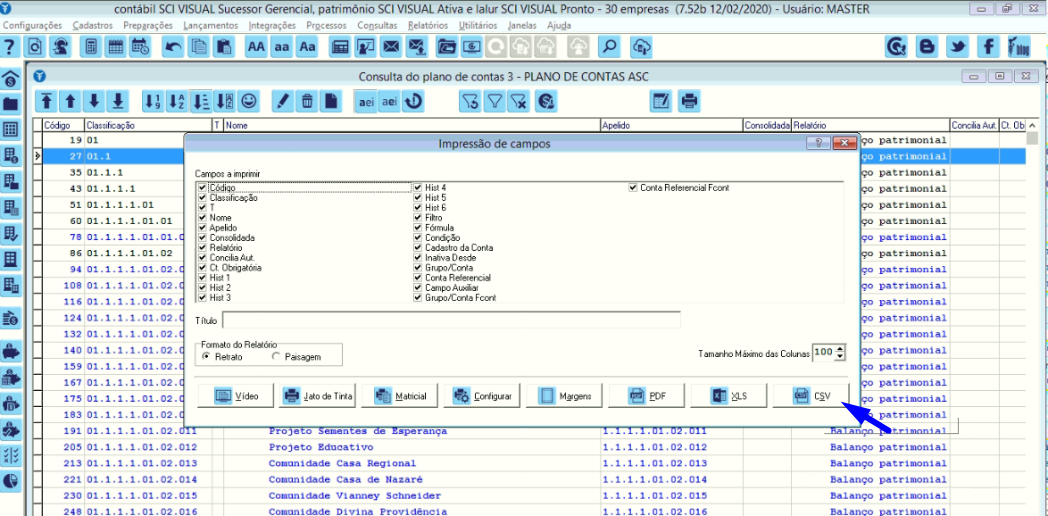The width and height of the screenshot is (1048, 516).
Task: Select the Paisagem report format option
Action: tap(276, 356)
